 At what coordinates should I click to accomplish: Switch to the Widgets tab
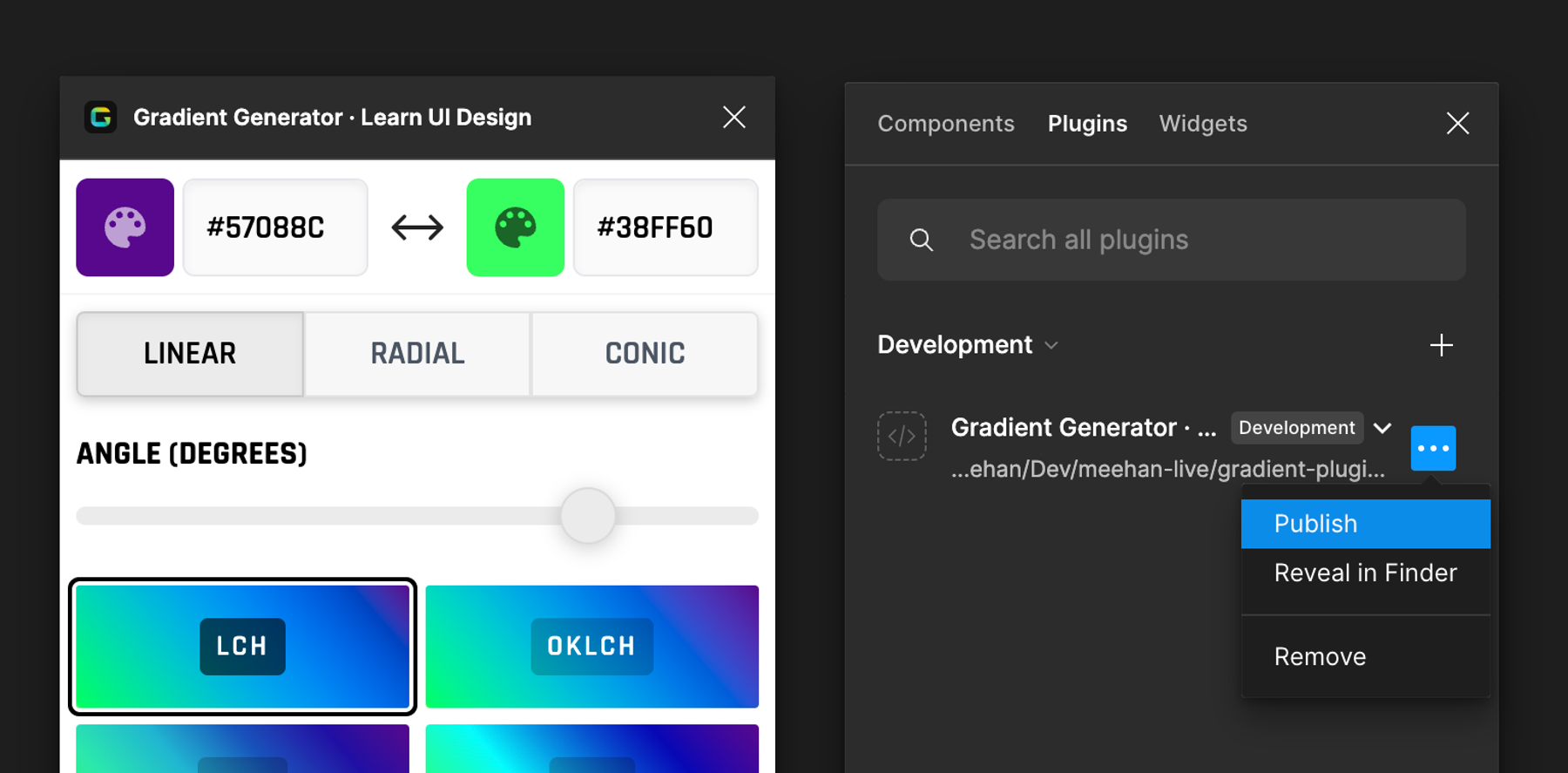tap(1203, 124)
